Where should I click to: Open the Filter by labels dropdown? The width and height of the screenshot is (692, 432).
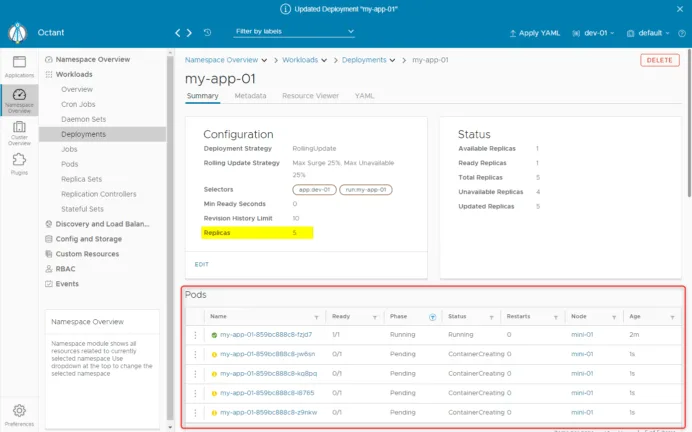(x=294, y=31)
